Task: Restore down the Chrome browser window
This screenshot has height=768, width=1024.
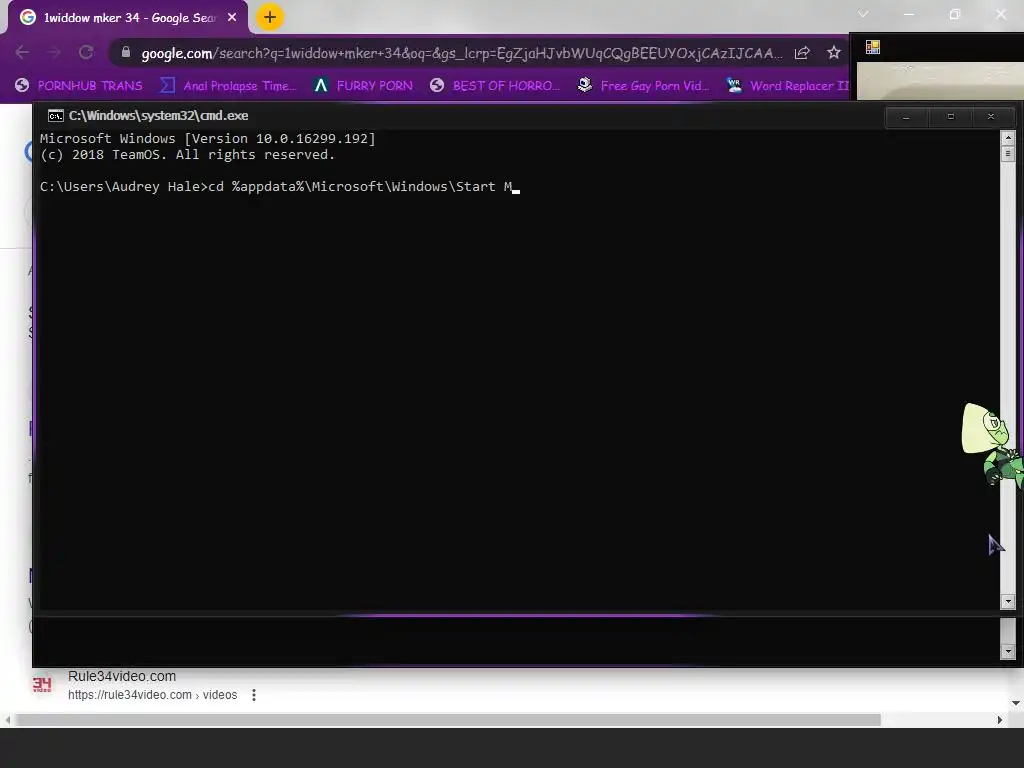Action: click(955, 14)
